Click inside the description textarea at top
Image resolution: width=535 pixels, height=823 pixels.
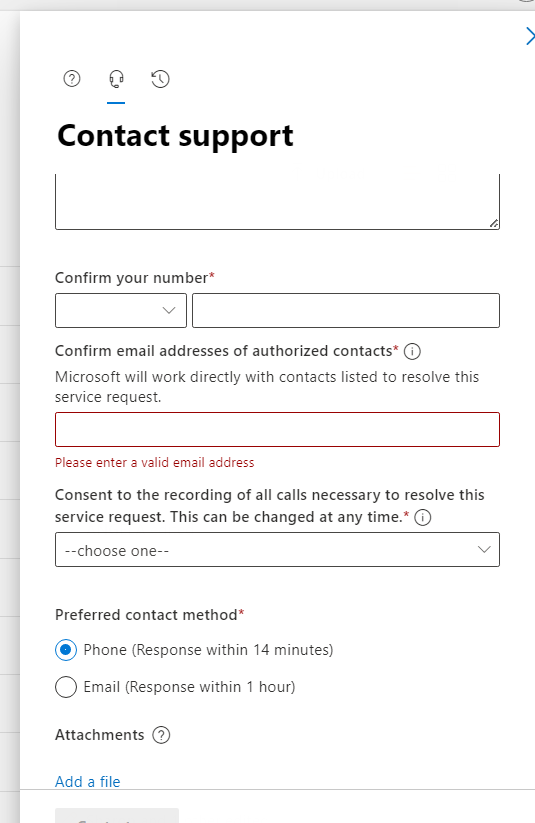point(277,202)
